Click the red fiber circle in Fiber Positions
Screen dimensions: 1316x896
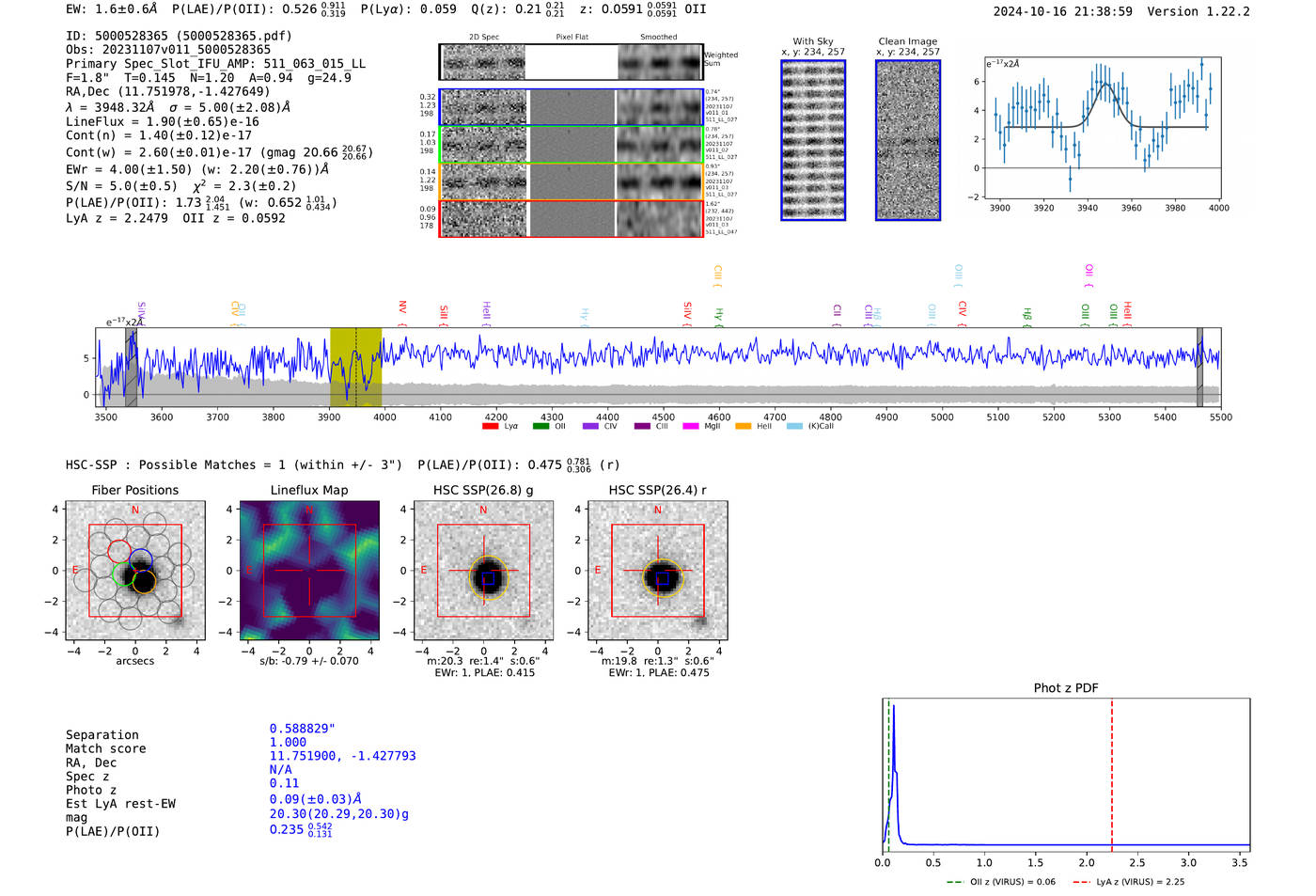click(x=118, y=551)
